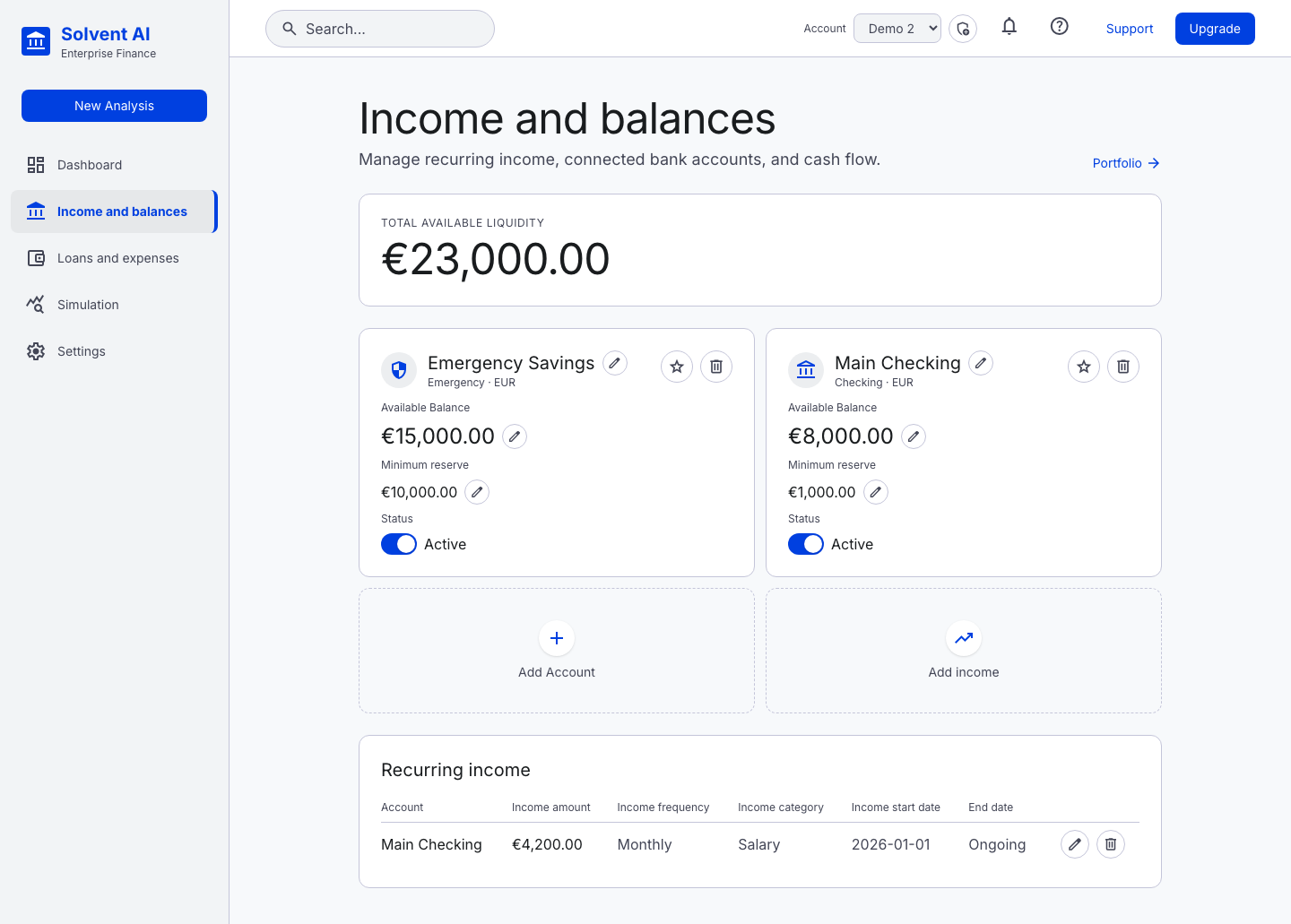The height and width of the screenshot is (924, 1291).
Task: Delete the Emergency Savings account
Action: tap(716, 367)
